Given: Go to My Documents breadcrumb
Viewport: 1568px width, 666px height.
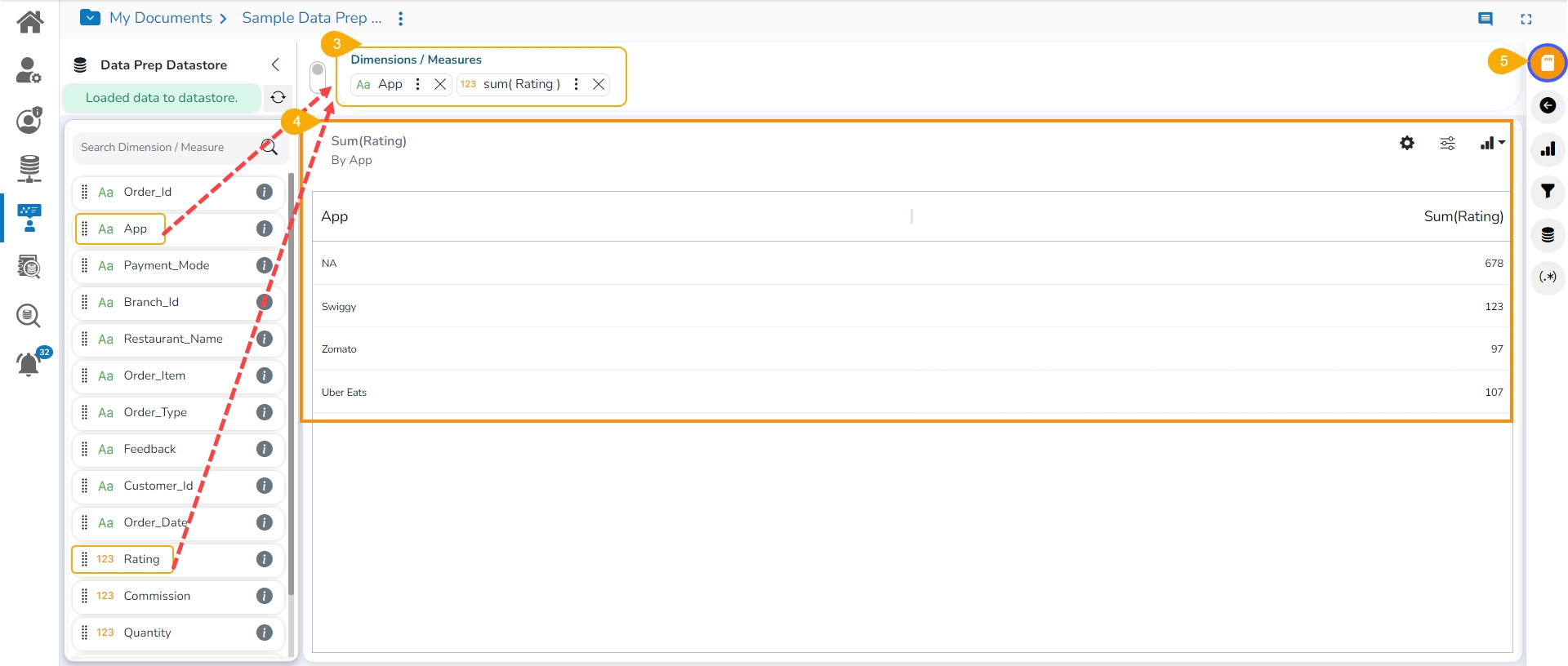Looking at the screenshot, I should tap(160, 18).
